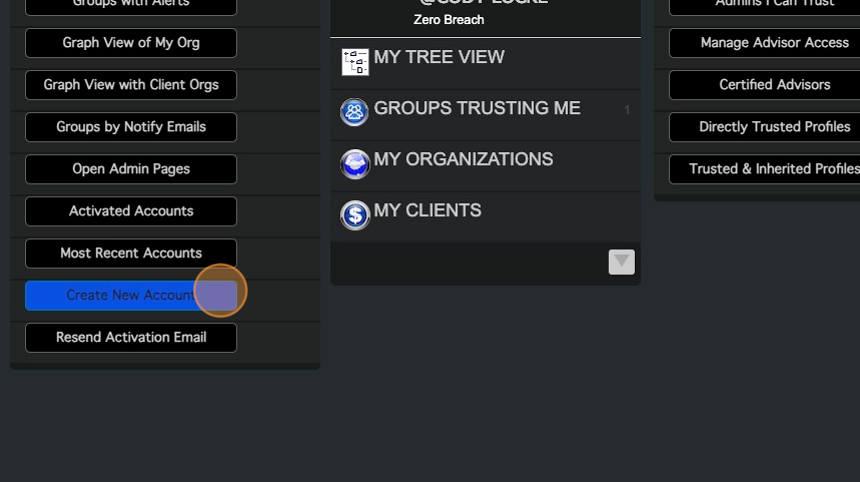Open Graph View with Client Orgs

point(131,85)
